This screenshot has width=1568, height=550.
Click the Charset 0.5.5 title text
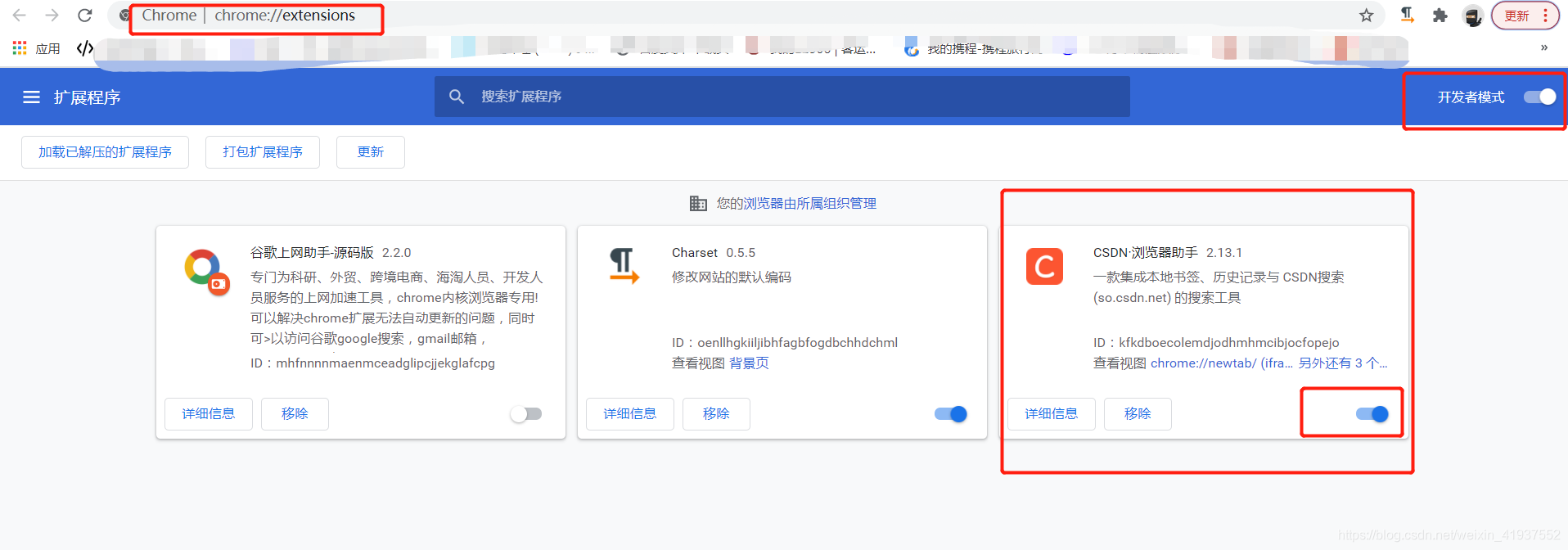pos(714,253)
